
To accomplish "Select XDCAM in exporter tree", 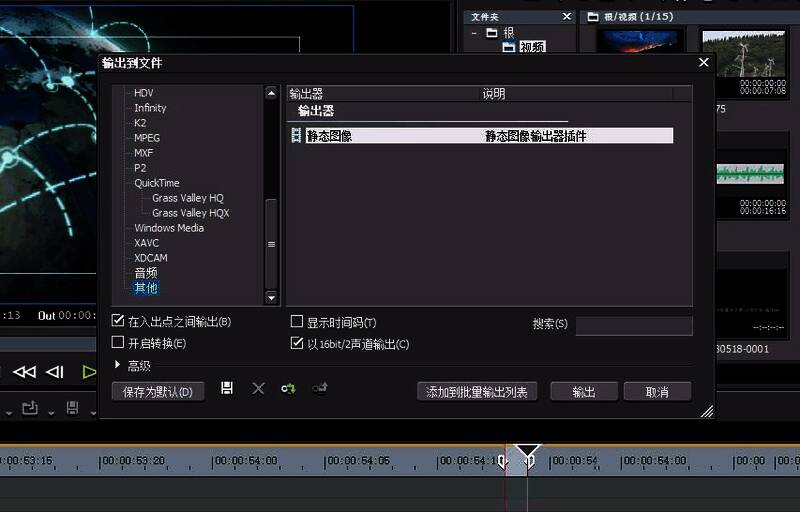I will (x=151, y=258).
